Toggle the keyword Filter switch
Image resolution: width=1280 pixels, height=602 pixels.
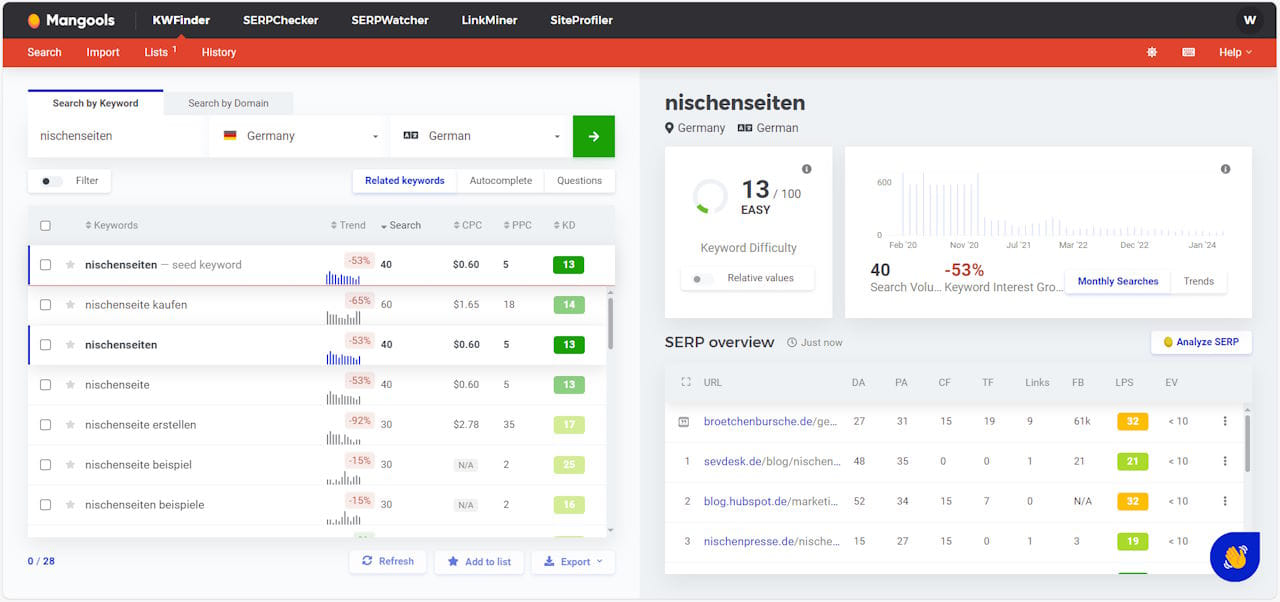(x=51, y=181)
